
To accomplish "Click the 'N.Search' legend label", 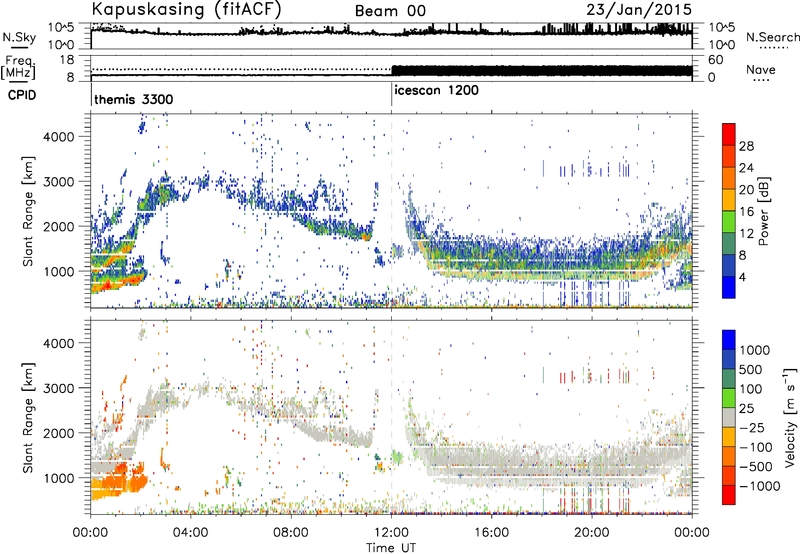I will (x=772, y=37).
